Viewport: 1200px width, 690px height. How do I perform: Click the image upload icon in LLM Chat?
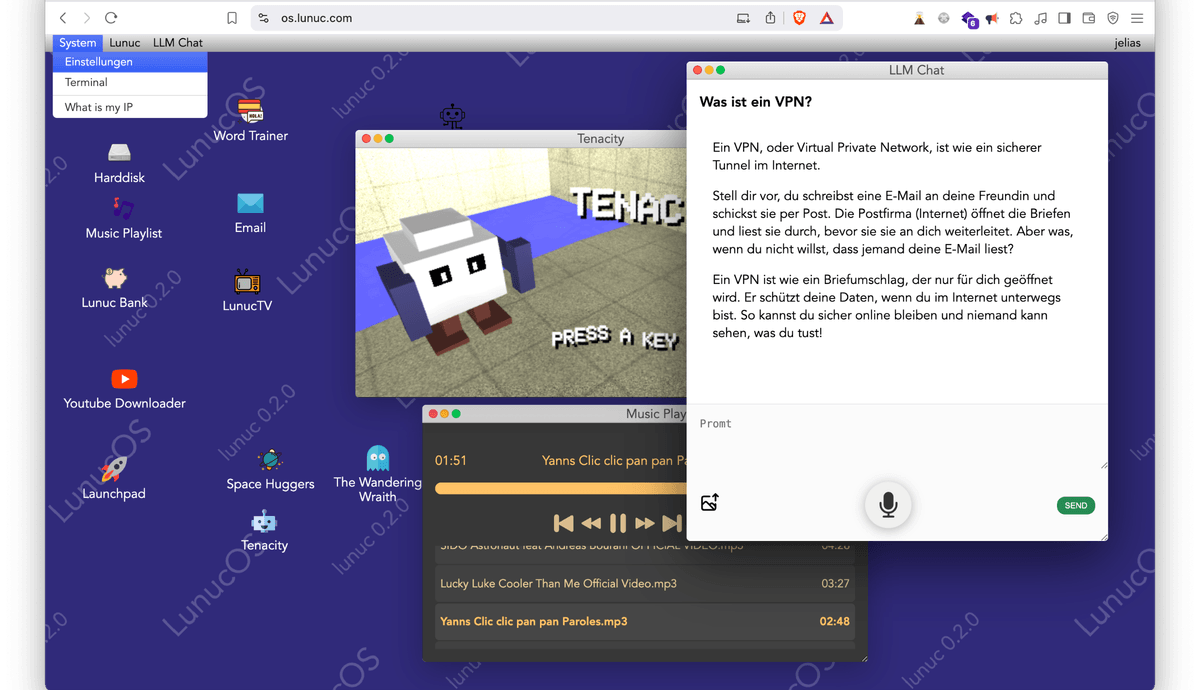click(710, 503)
